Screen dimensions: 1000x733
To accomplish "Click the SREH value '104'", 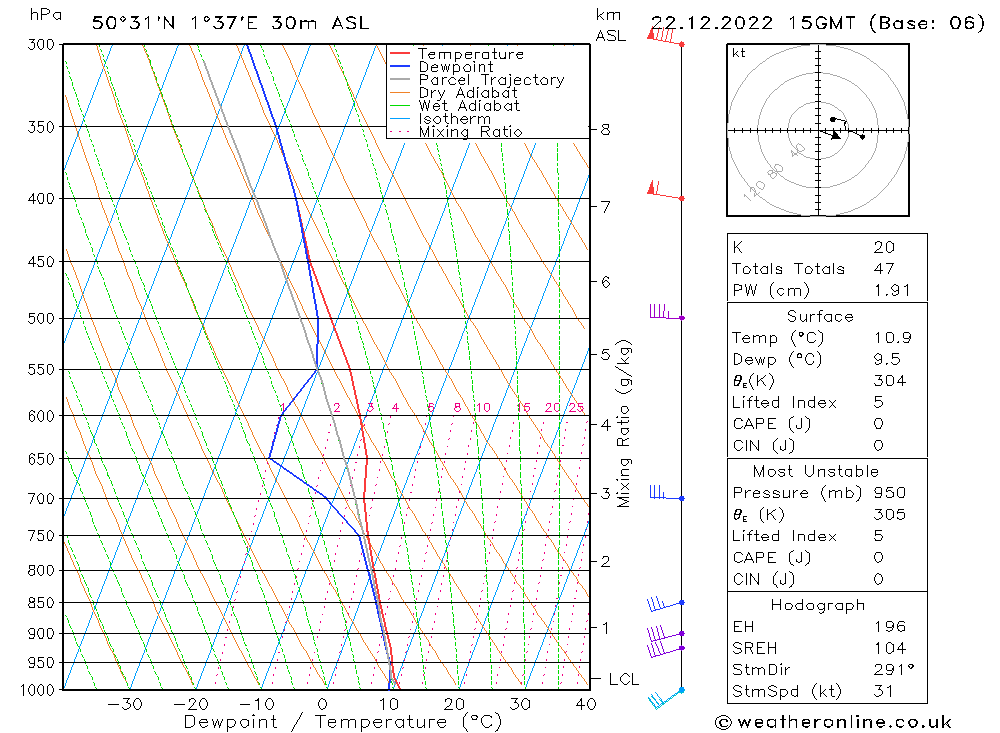I will coord(890,649).
